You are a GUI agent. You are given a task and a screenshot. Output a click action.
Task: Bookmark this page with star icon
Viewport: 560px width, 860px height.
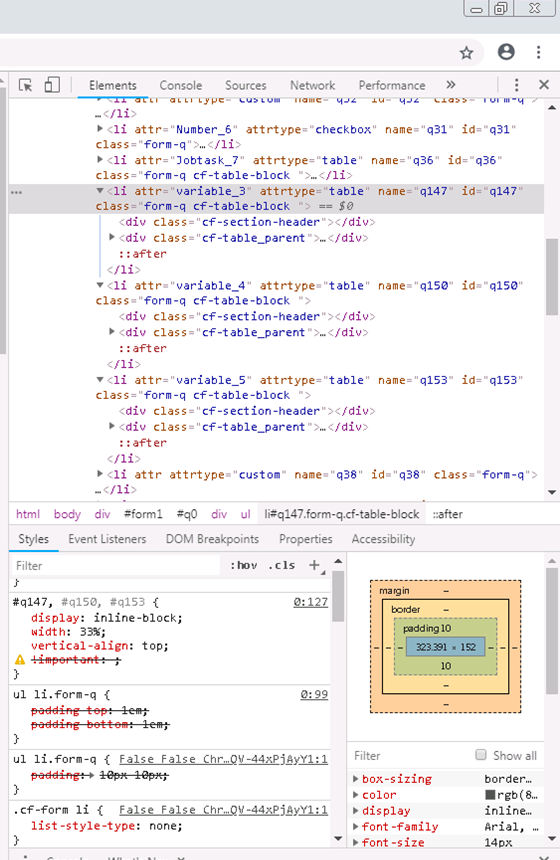point(466,53)
